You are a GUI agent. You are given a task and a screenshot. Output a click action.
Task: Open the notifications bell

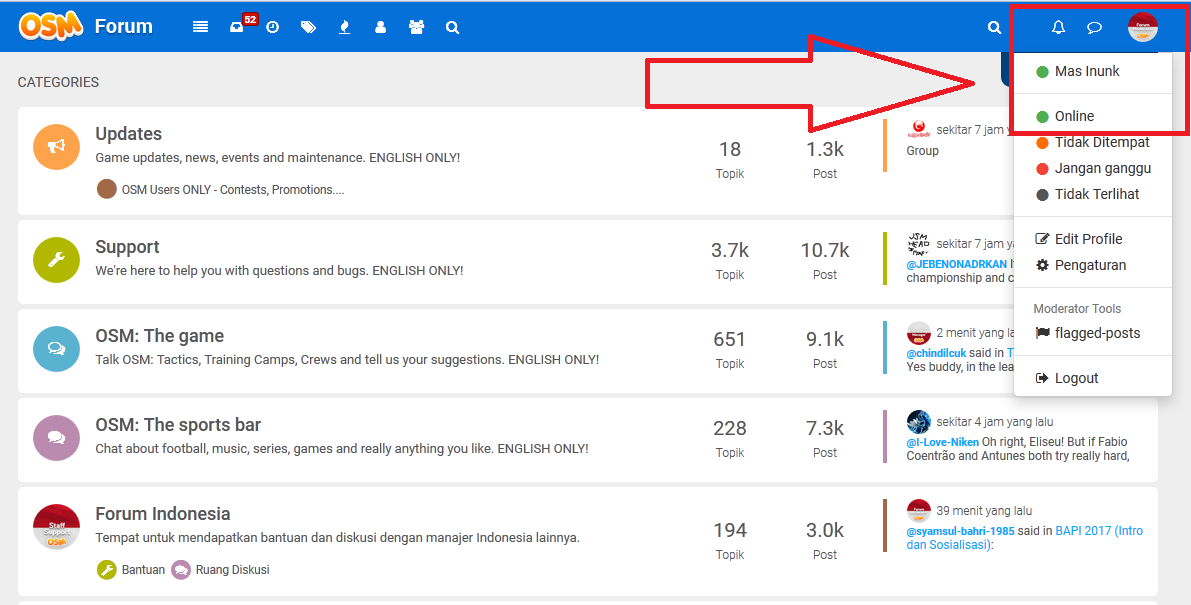click(1058, 27)
